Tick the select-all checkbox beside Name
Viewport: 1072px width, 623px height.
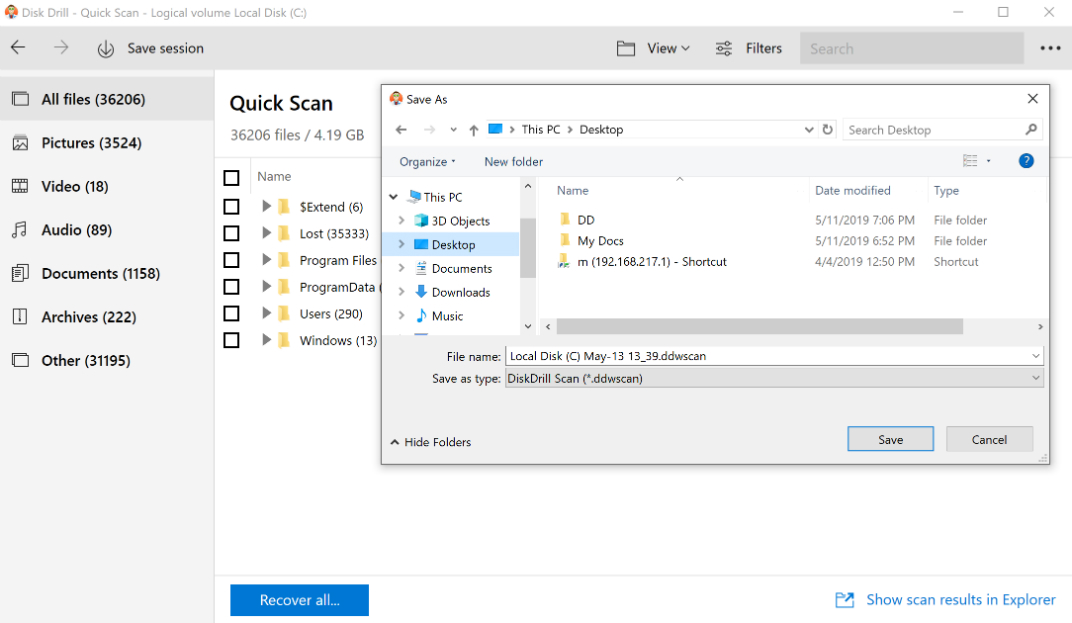click(x=232, y=178)
